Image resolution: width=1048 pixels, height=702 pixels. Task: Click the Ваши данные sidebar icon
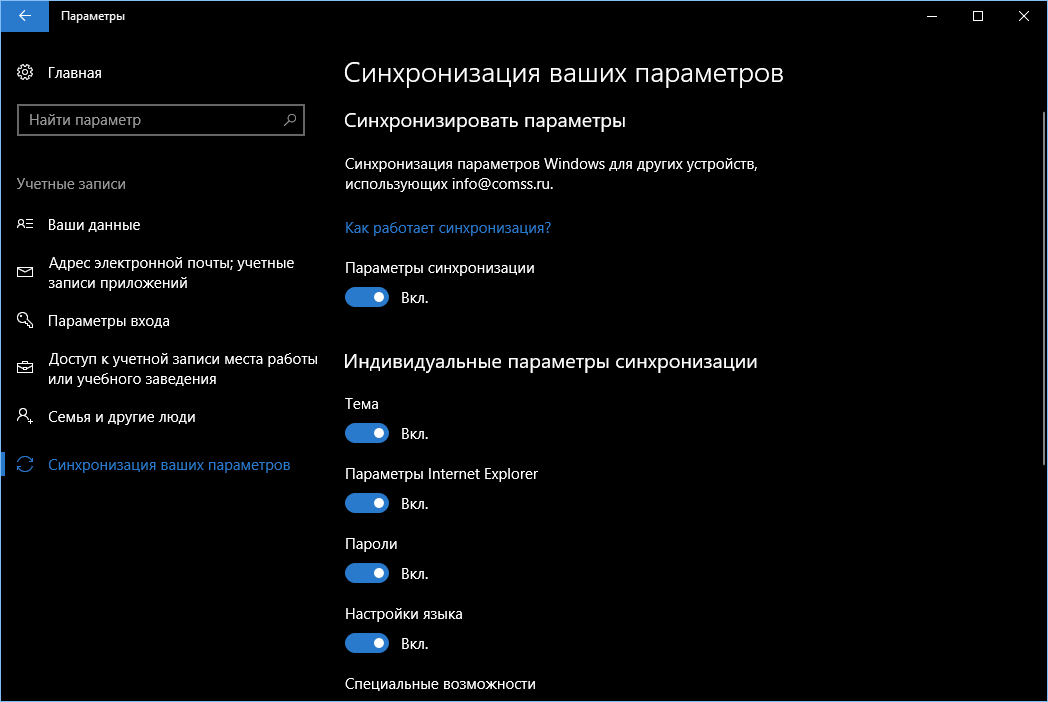tap(25, 224)
